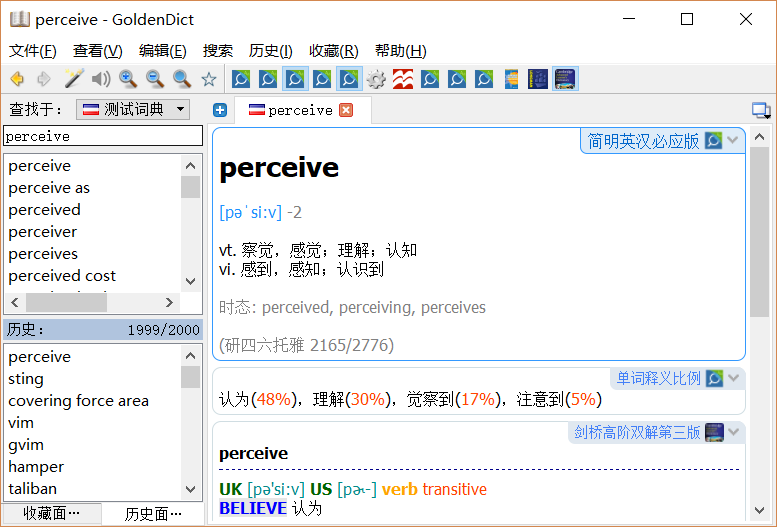
Task: Open the 帮助(H) menu
Action: (x=400, y=51)
